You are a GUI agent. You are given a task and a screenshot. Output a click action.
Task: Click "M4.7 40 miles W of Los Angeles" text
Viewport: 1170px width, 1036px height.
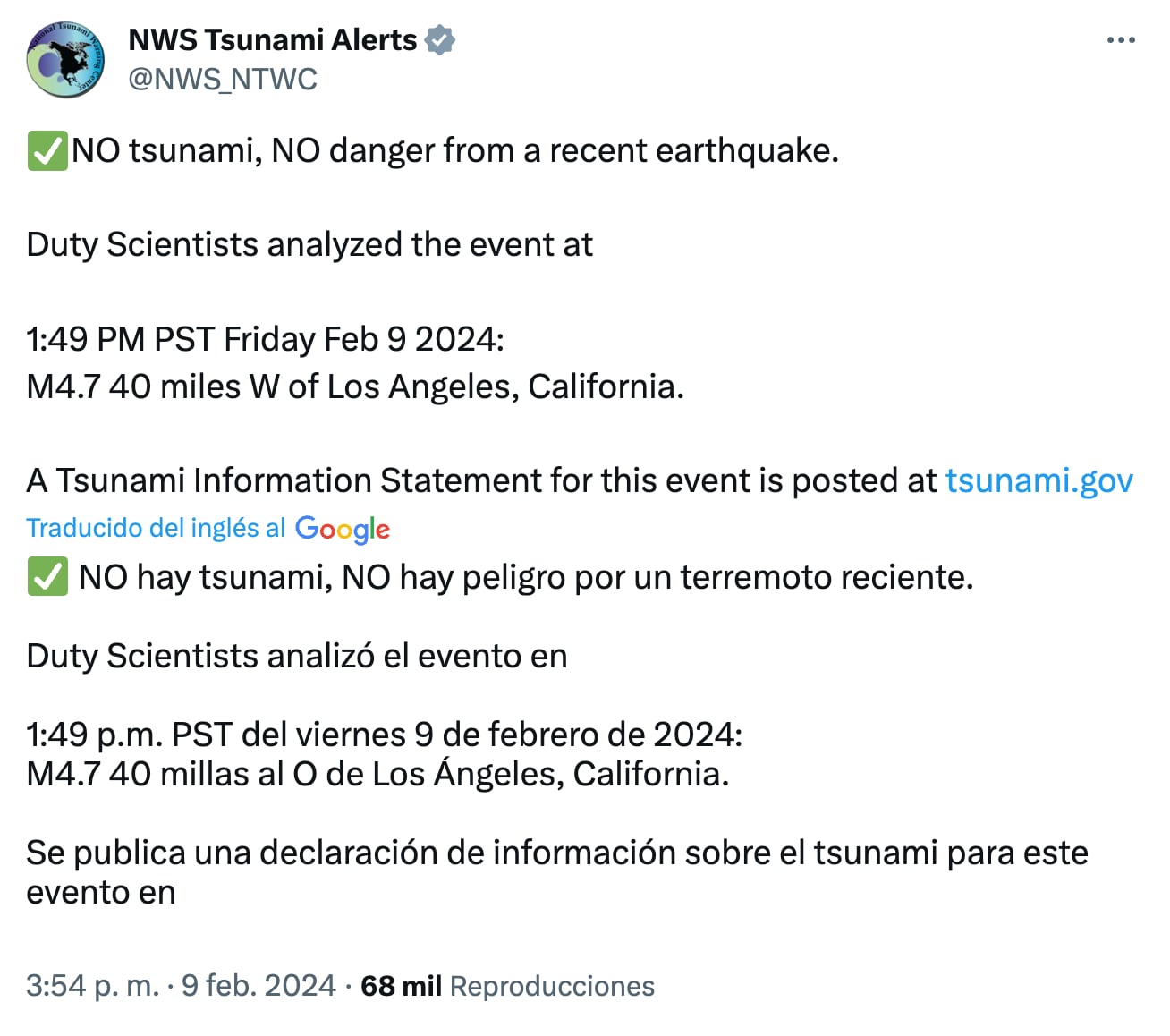point(355,386)
